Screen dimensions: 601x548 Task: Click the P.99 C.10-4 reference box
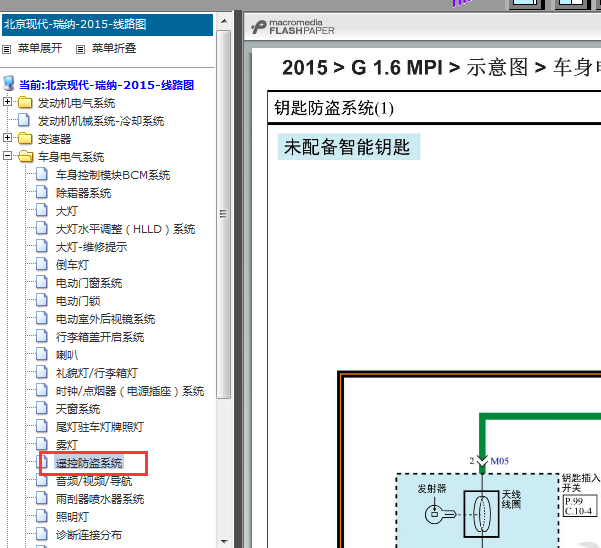point(580,506)
